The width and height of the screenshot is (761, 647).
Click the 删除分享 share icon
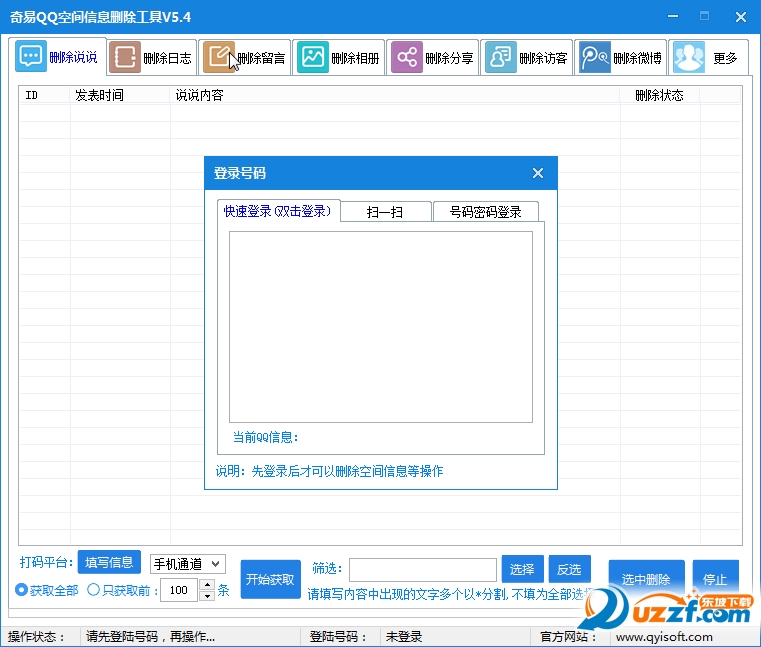[407, 57]
